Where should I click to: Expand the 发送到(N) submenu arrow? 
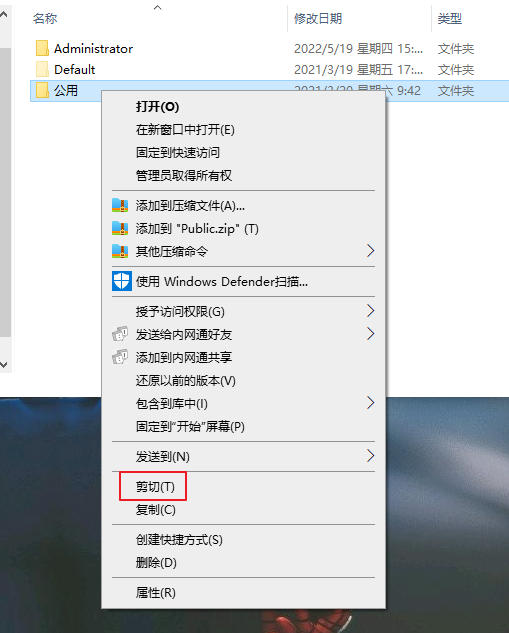[370, 456]
